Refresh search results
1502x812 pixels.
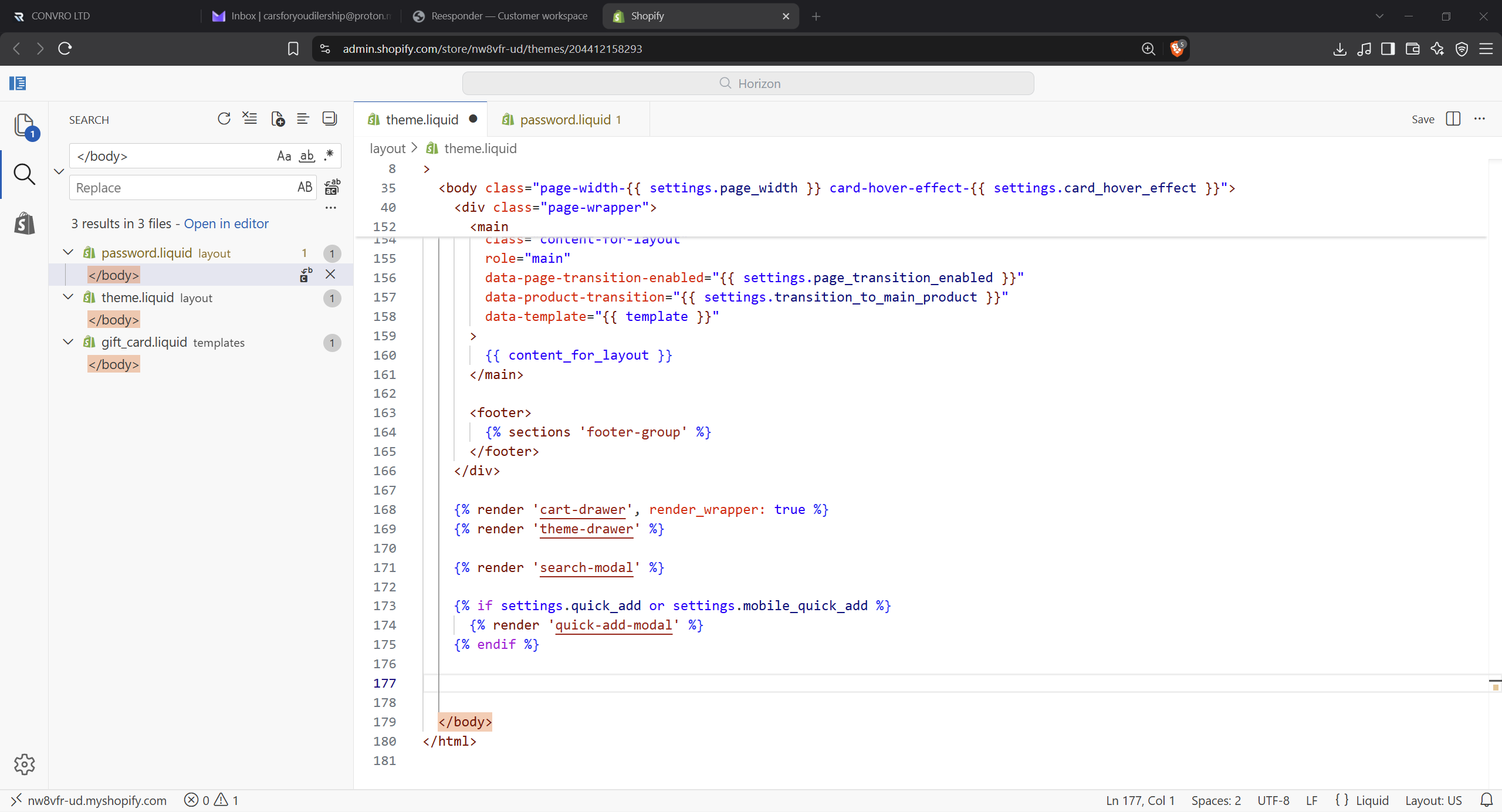click(224, 119)
